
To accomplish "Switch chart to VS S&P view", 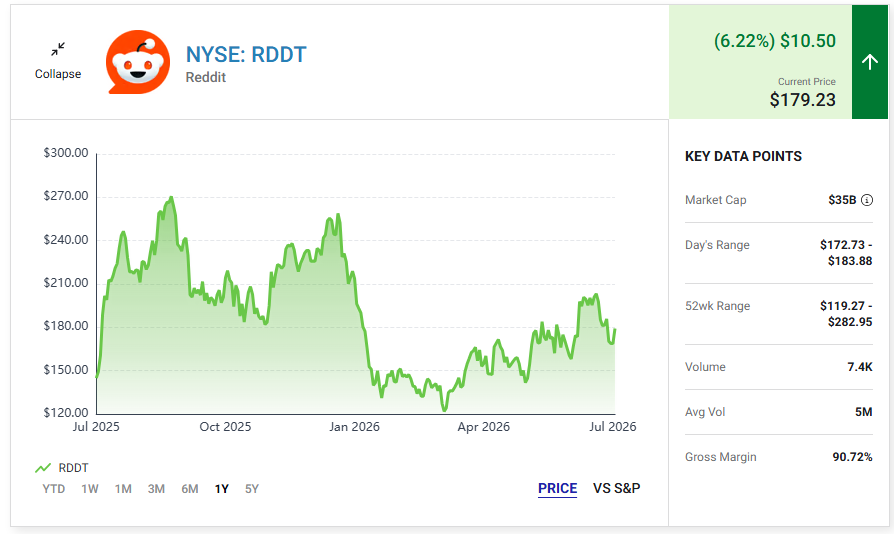I will 616,488.
